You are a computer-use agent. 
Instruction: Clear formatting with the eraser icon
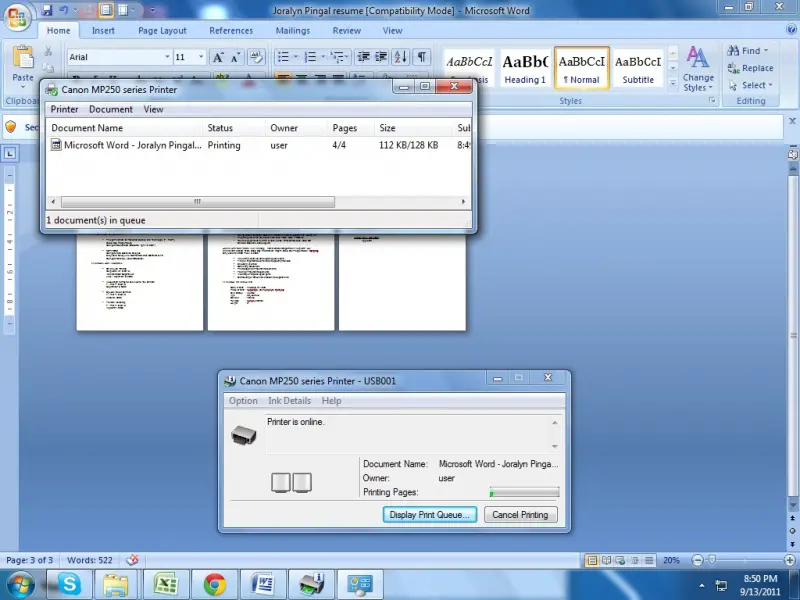click(256, 57)
